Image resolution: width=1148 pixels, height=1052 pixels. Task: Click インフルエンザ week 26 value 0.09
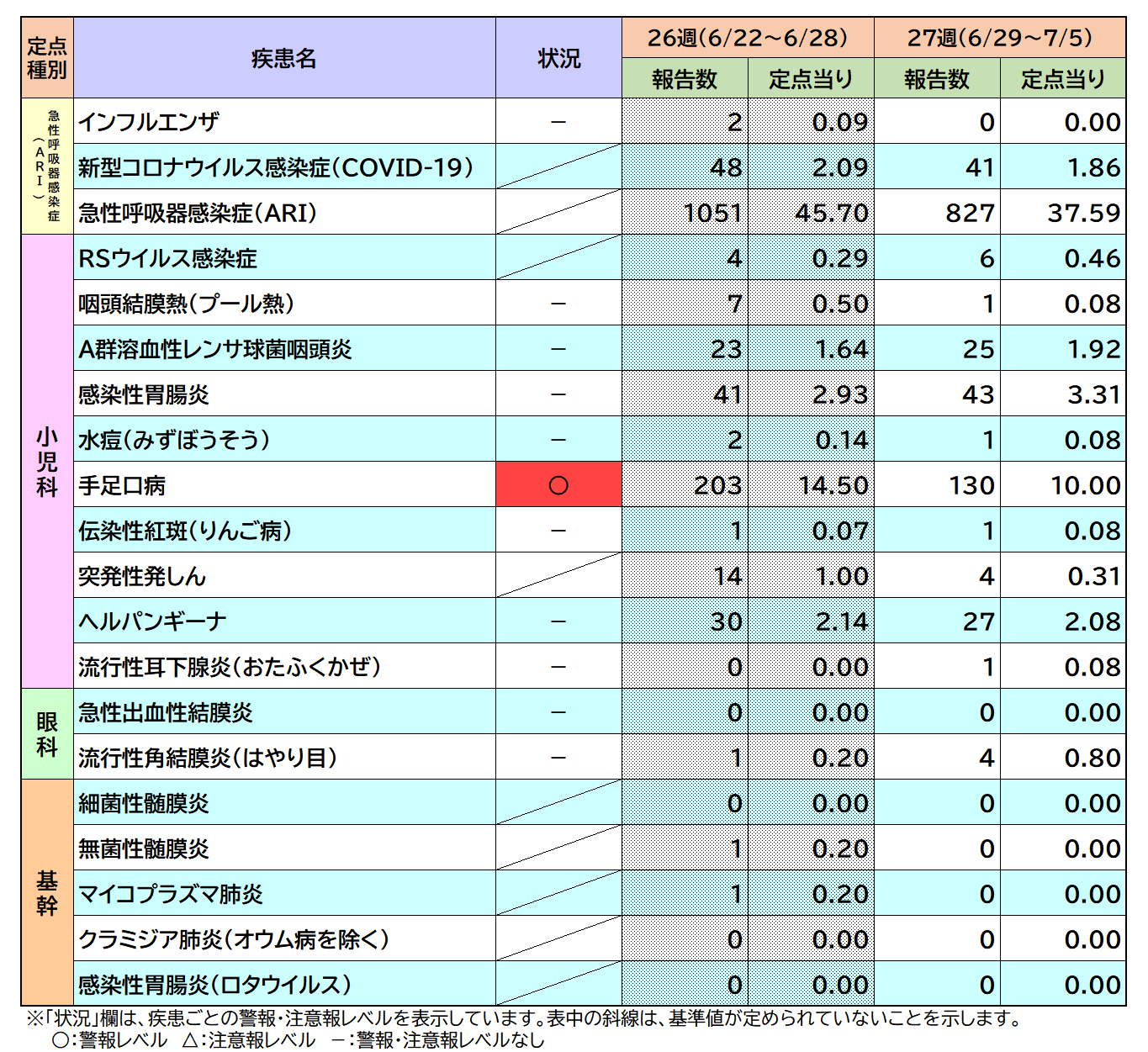tap(840, 122)
